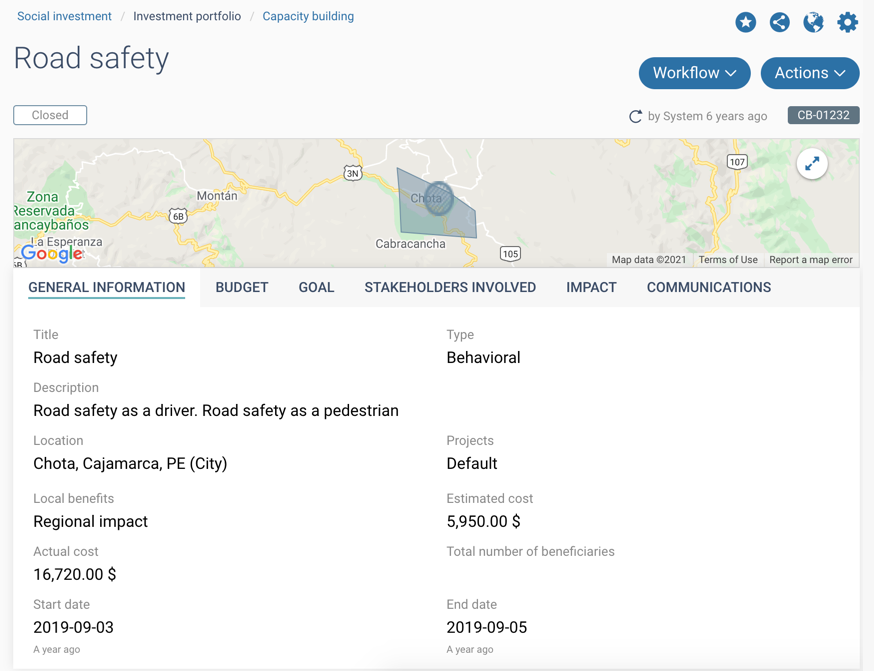Click the share icon in header
This screenshot has height=671, width=874.
(x=779, y=22)
